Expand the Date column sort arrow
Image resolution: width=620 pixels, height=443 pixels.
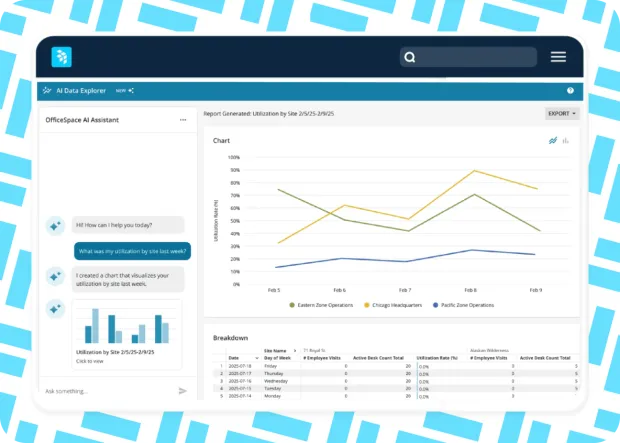[255, 358]
